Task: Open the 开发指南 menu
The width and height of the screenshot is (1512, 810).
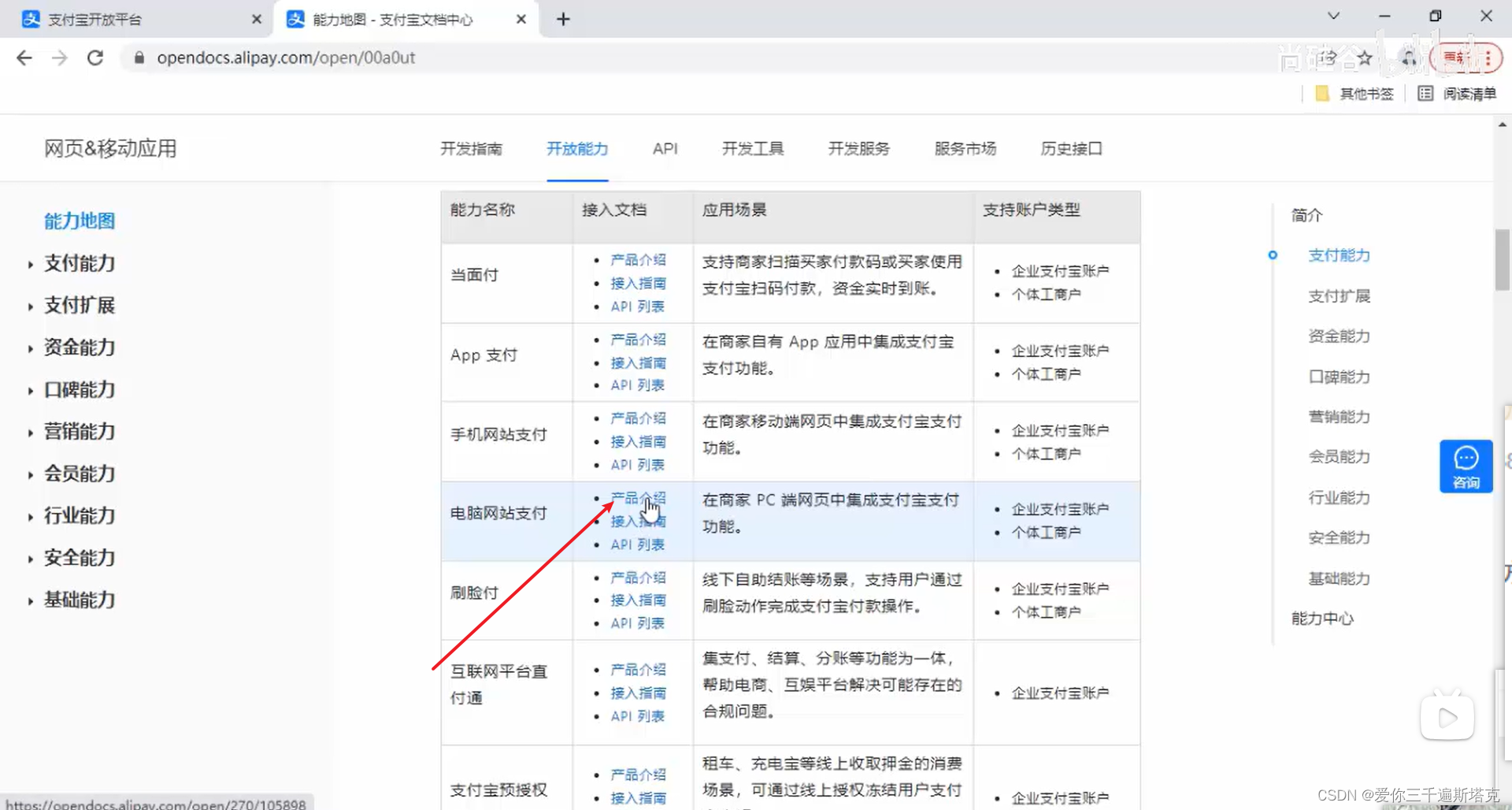Action: 471,148
